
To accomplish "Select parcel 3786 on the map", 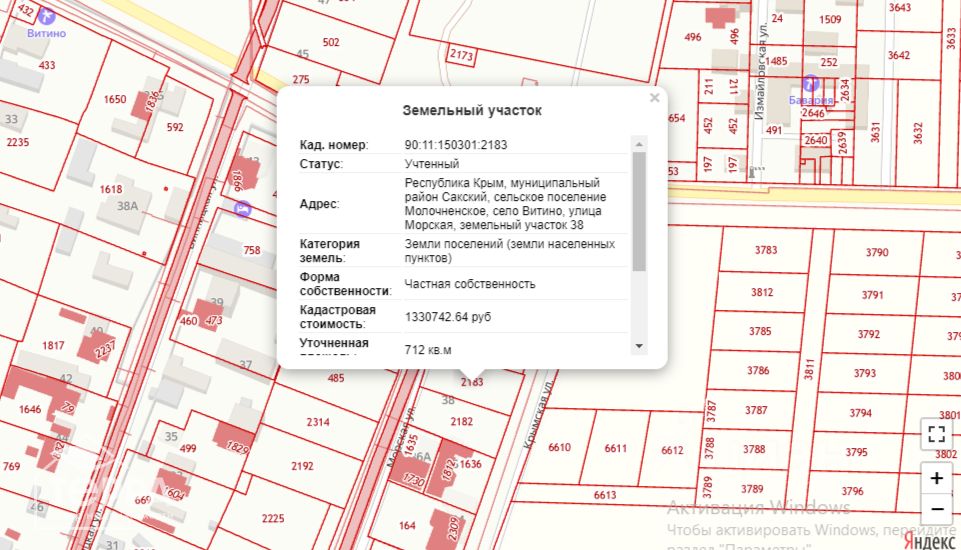I will click(758, 370).
